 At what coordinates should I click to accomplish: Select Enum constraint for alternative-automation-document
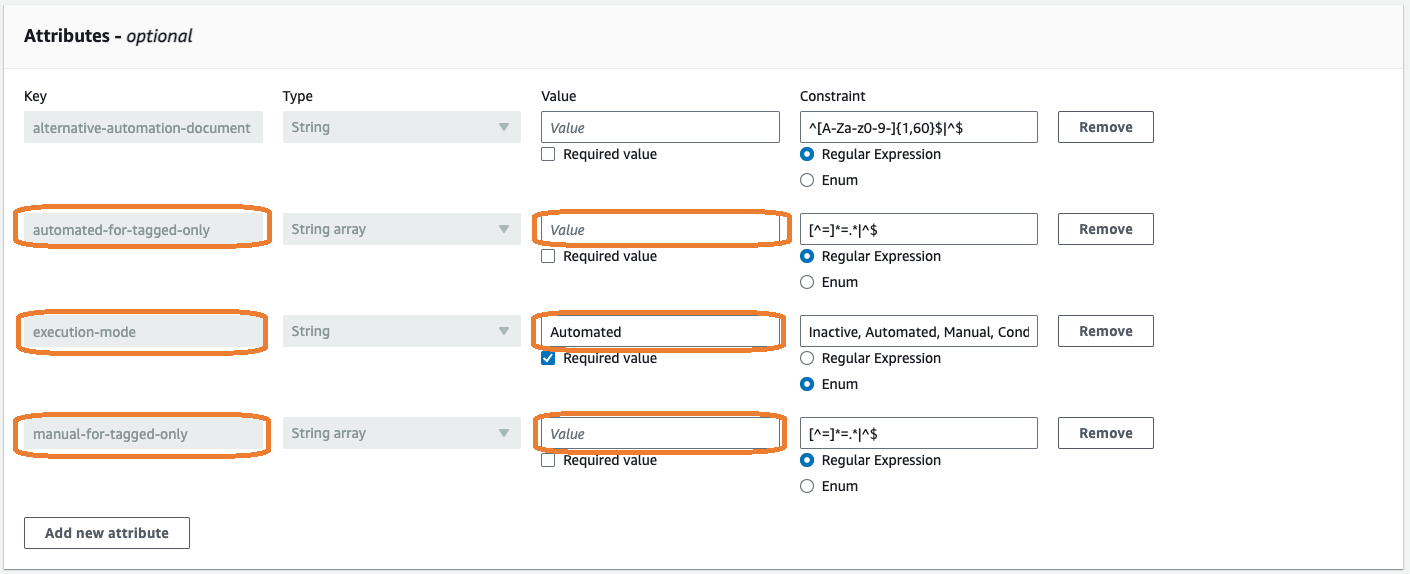807,181
